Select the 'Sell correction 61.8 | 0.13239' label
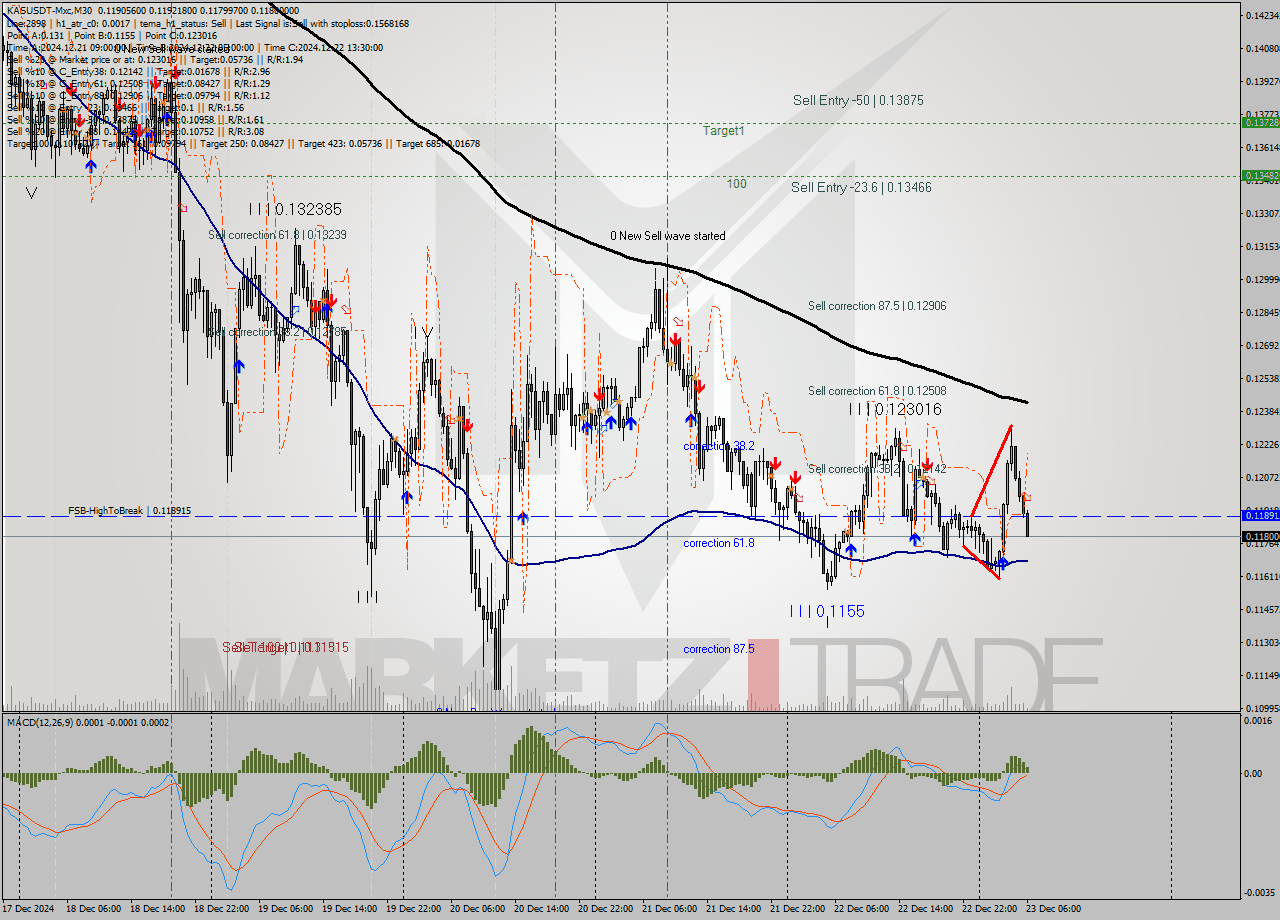The image size is (1280, 920). pos(278,235)
